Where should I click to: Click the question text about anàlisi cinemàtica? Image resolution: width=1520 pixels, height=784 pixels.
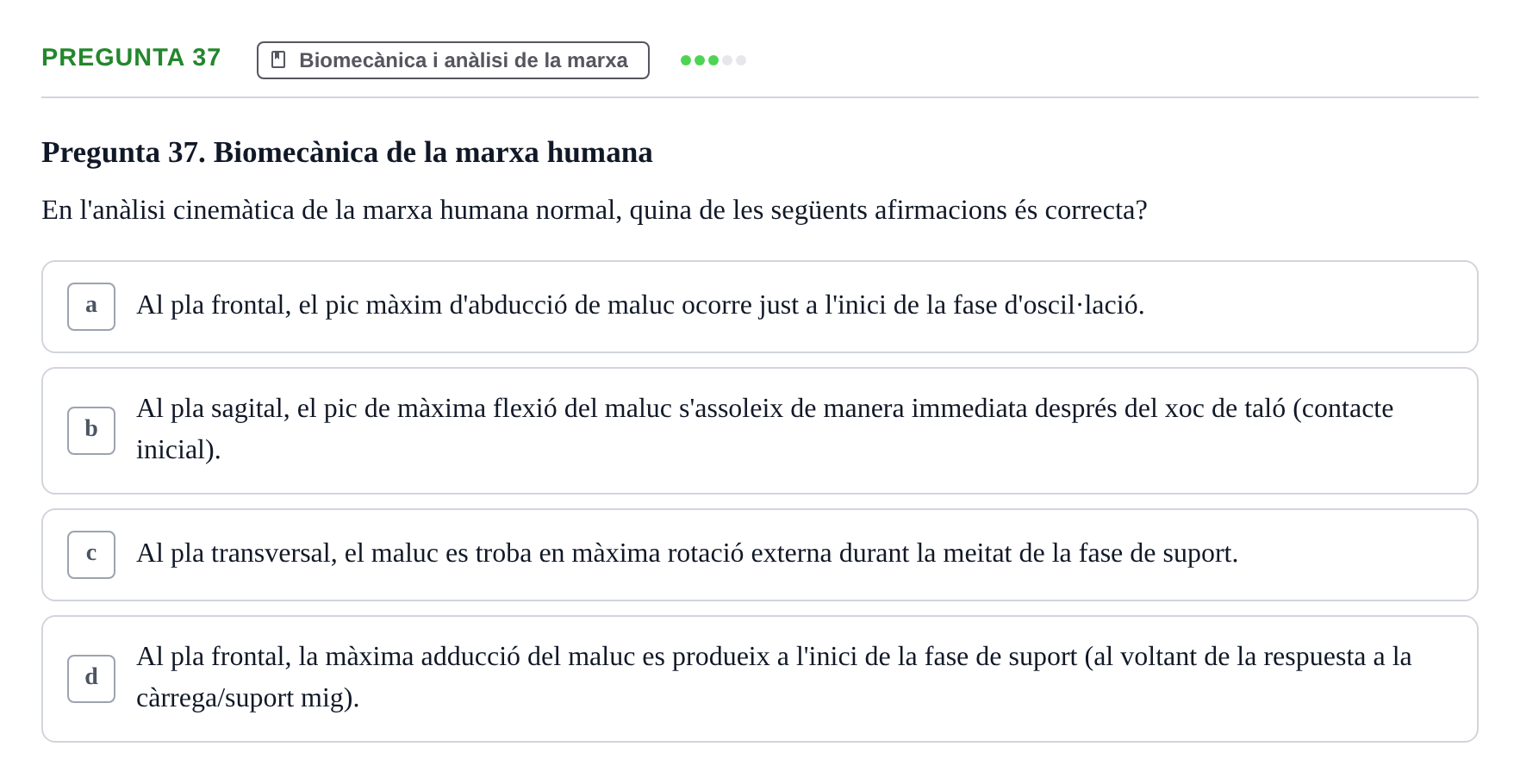coord(595,210)
